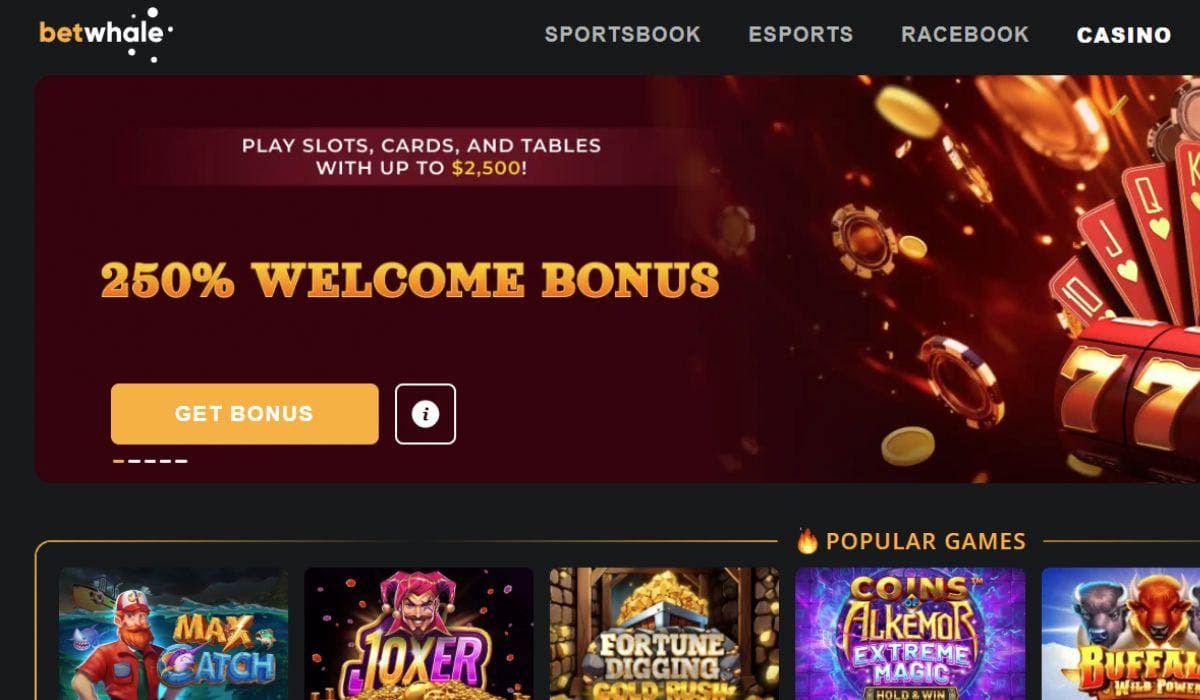
Task: Open the Sportsbook section
Action: (x=622, y=34)
